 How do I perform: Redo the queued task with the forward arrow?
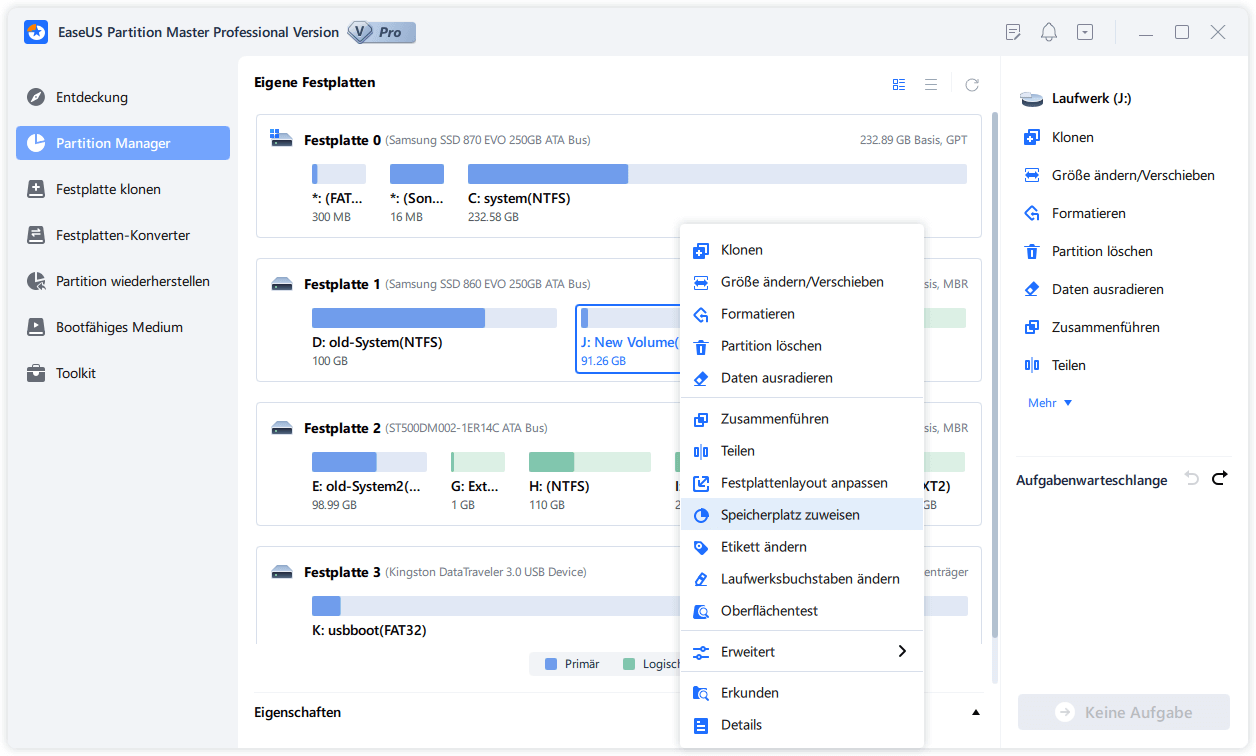(x=1219, y=479)
